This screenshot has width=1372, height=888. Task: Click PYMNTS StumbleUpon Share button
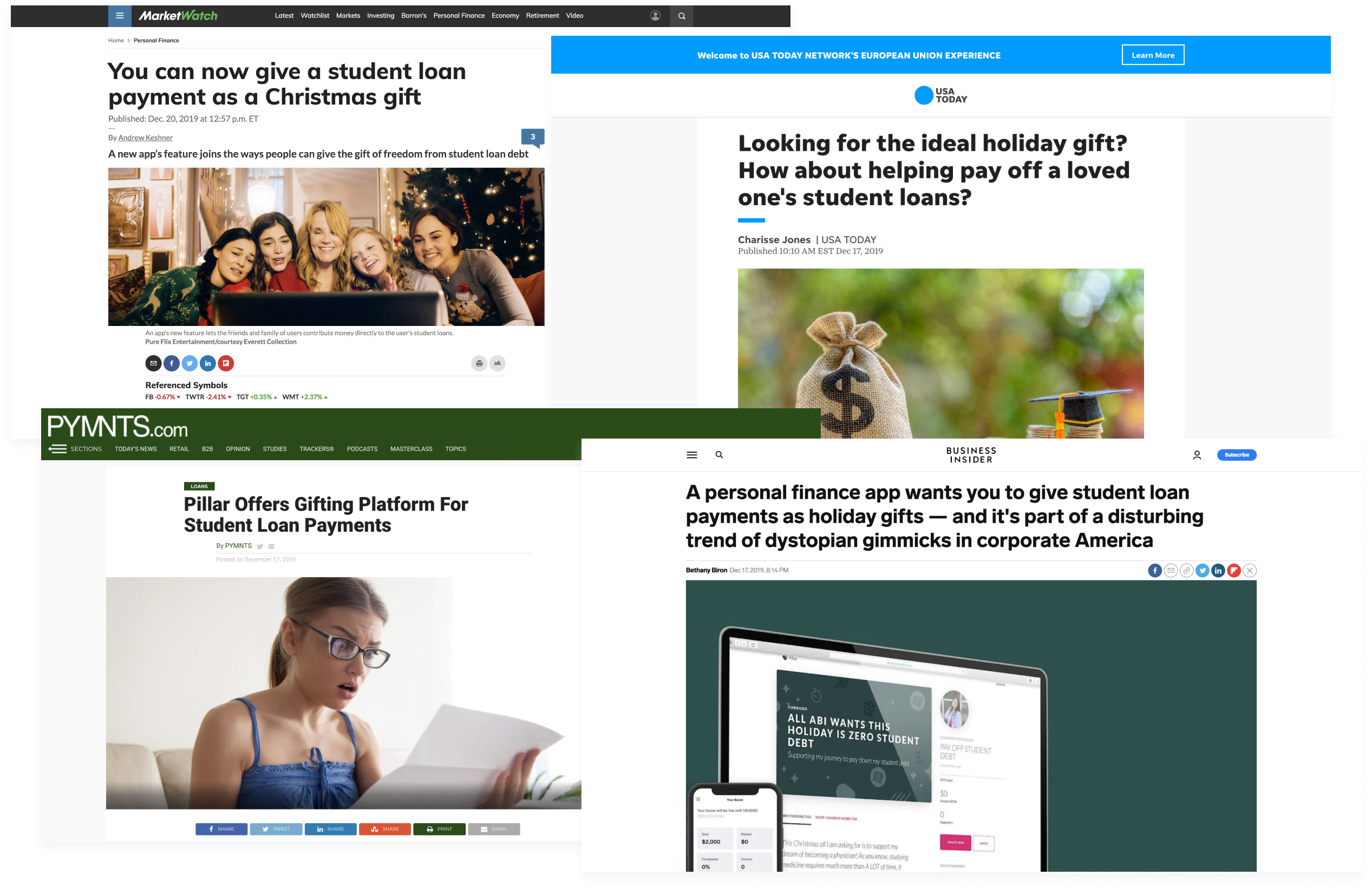tap(385, 829)
